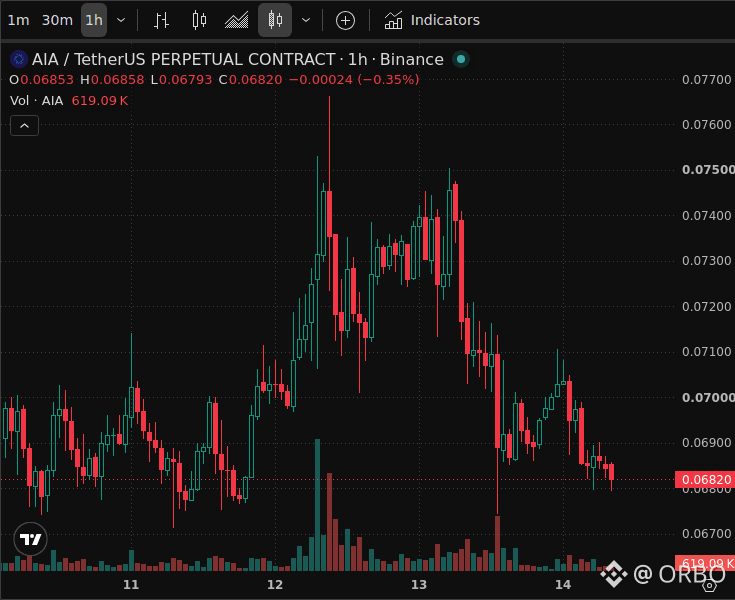This screenshot has height=600, width=735.
Task: Open the timeframe dropdown arrow
Action: [121, 20]
